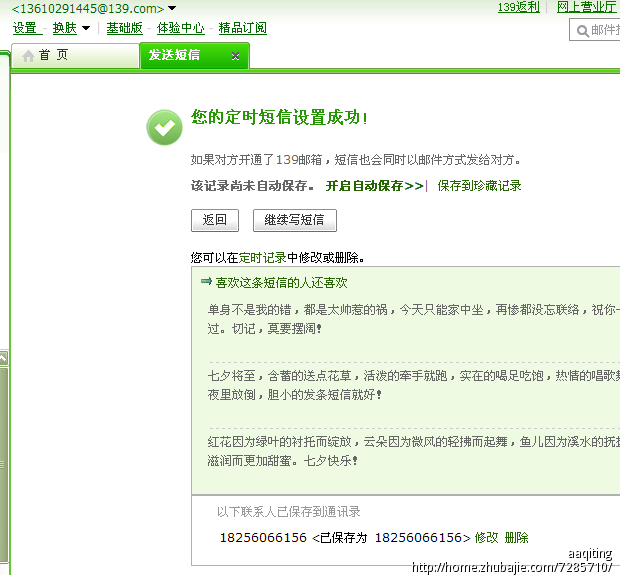Select the 发送短信 tab
This screenshot has width=620, height=575.
195,55
